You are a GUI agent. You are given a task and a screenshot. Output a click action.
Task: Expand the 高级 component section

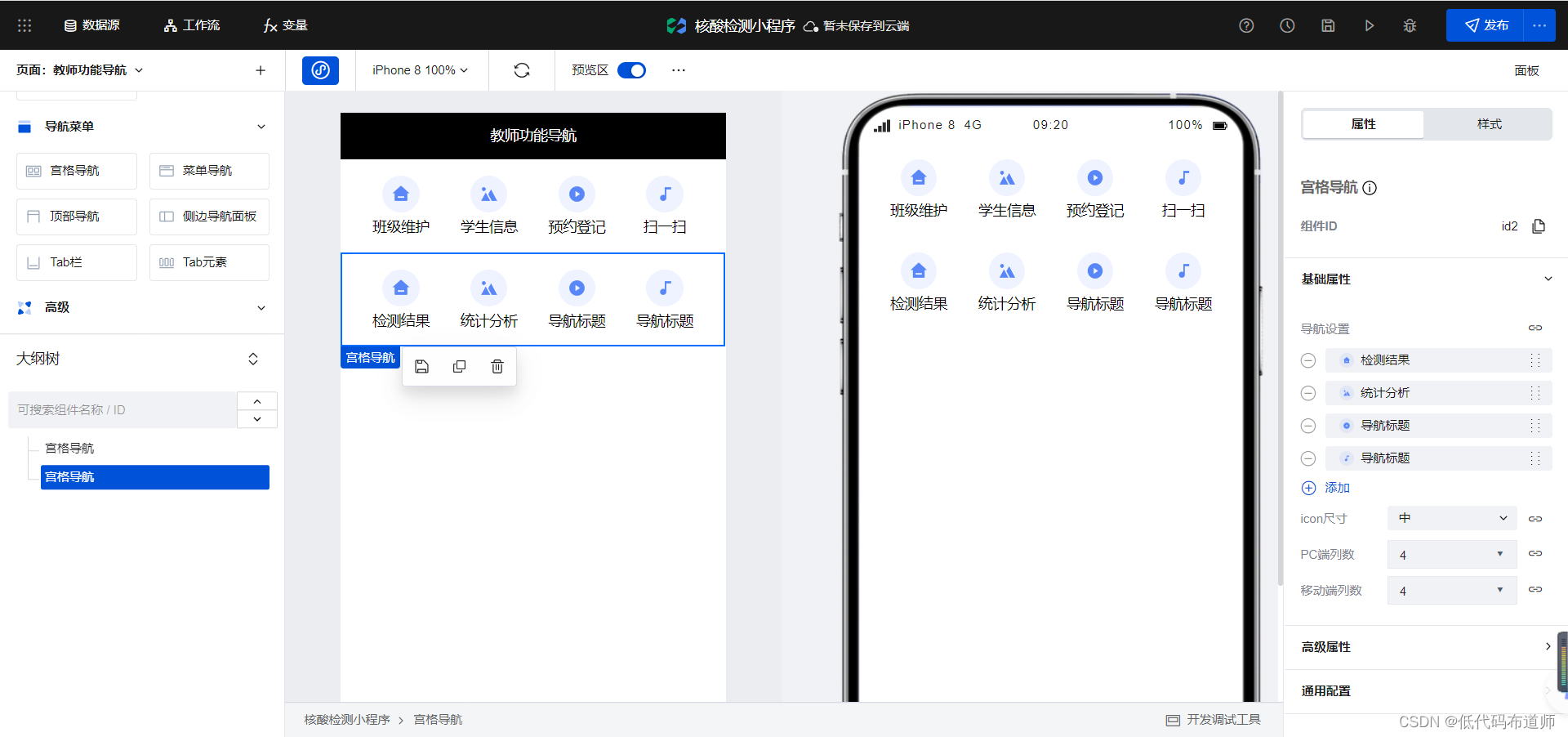(x=261, y=308)
